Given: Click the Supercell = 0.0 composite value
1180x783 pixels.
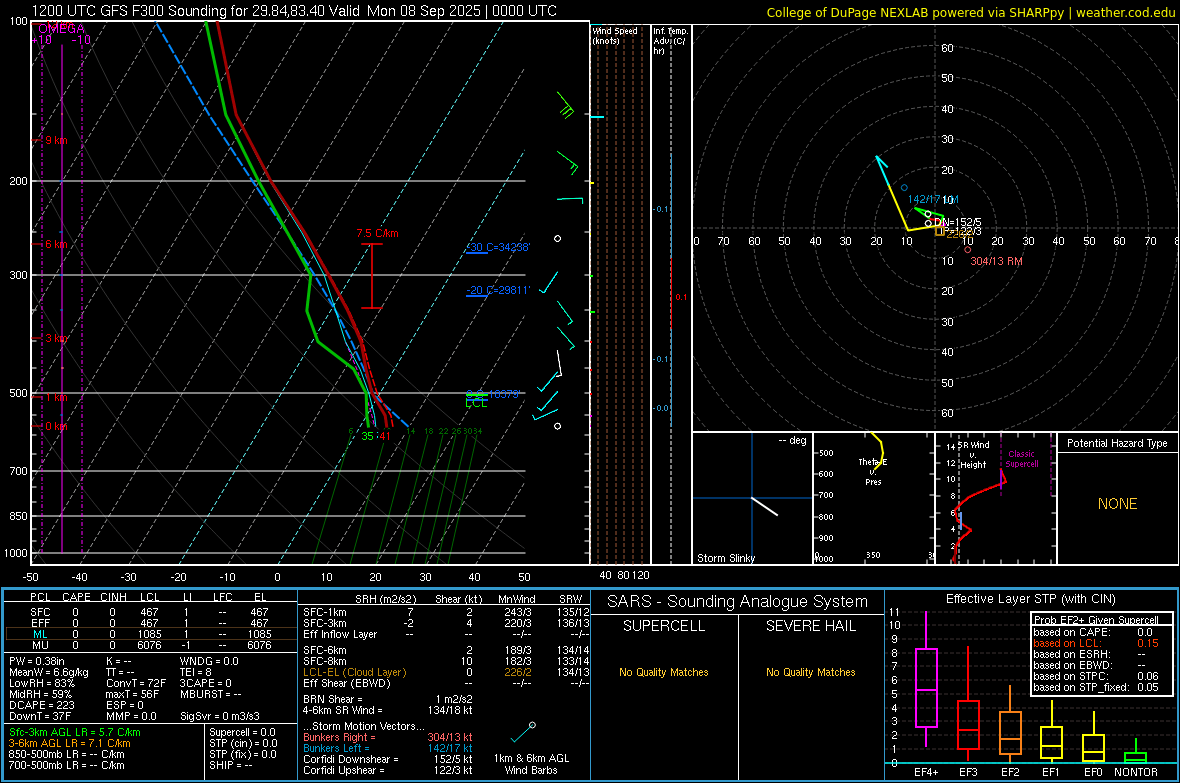Looking at the screenshot, I should [242, 732].
